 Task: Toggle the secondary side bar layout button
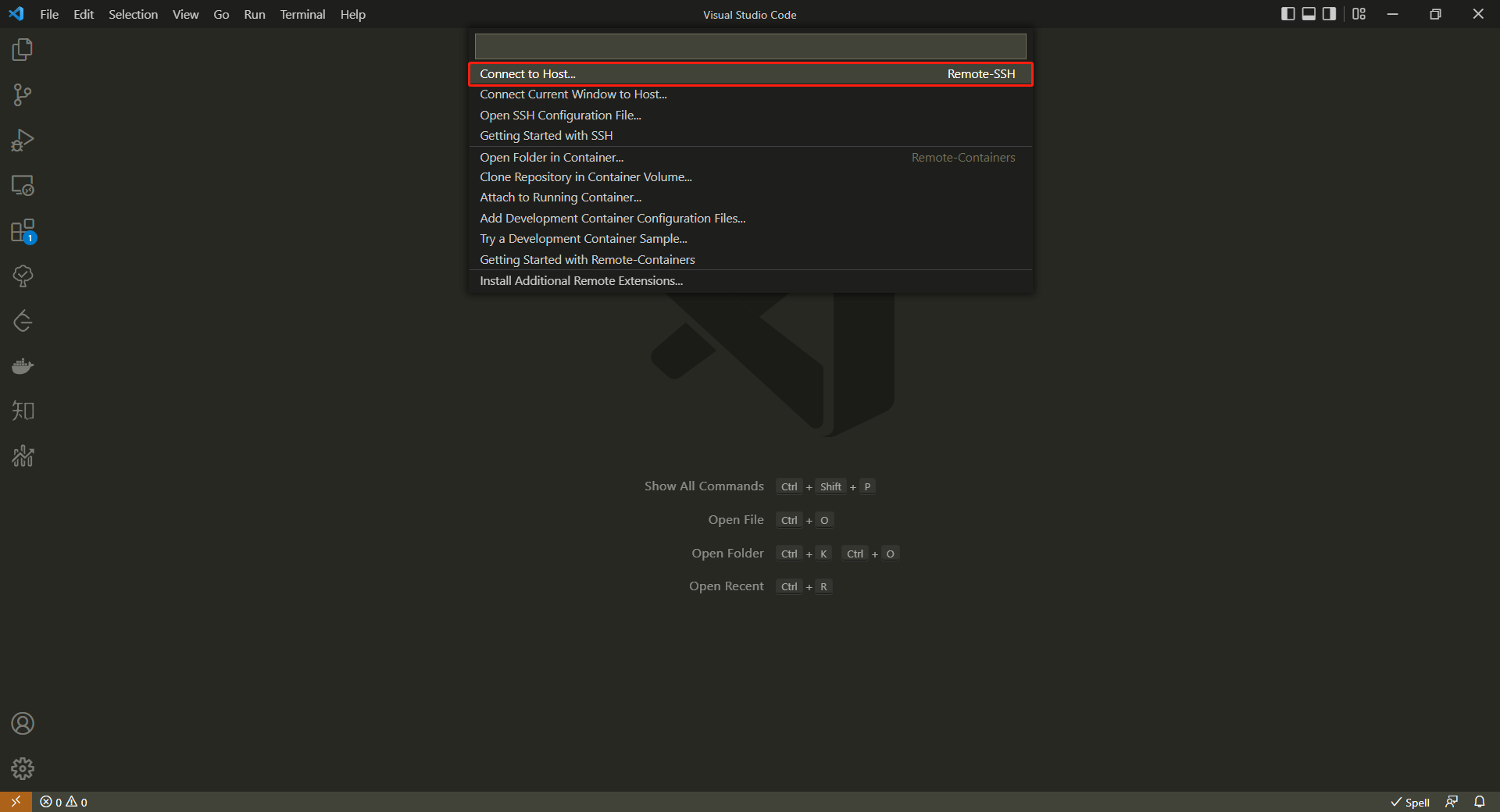(x=1329, y=14)
